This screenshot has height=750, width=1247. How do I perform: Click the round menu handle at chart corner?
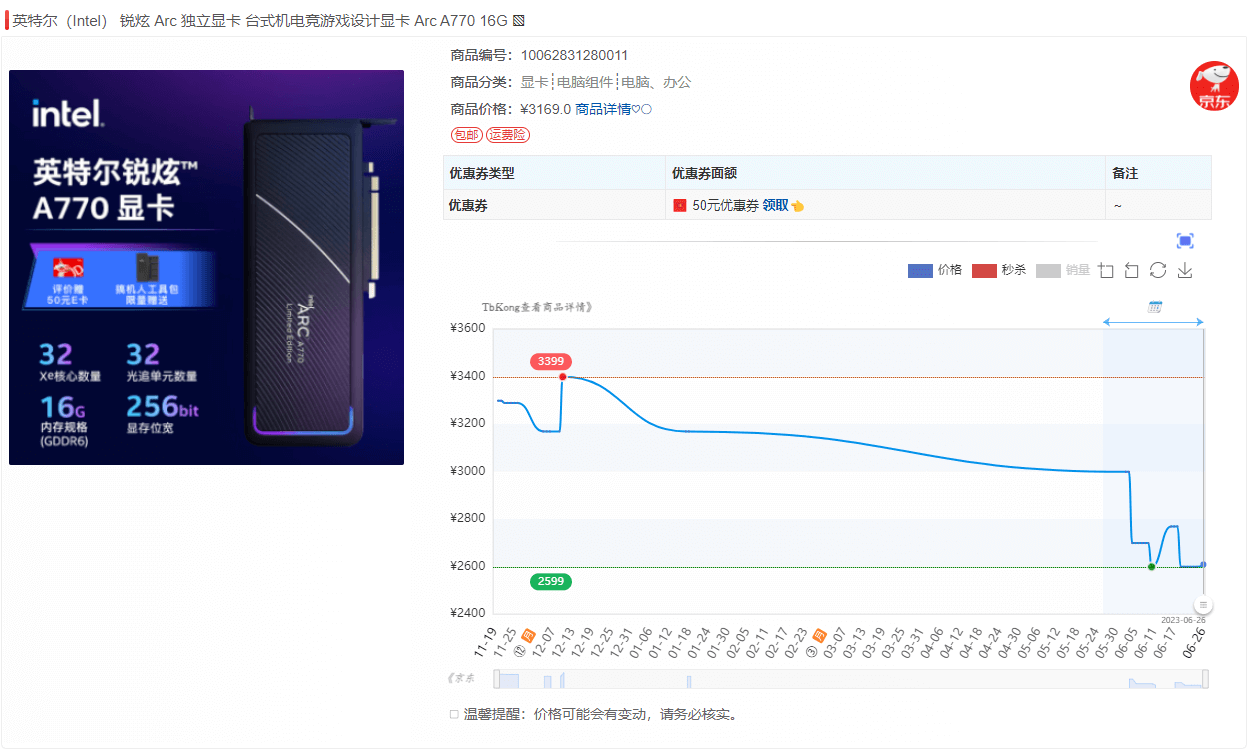click(1204, 605)
